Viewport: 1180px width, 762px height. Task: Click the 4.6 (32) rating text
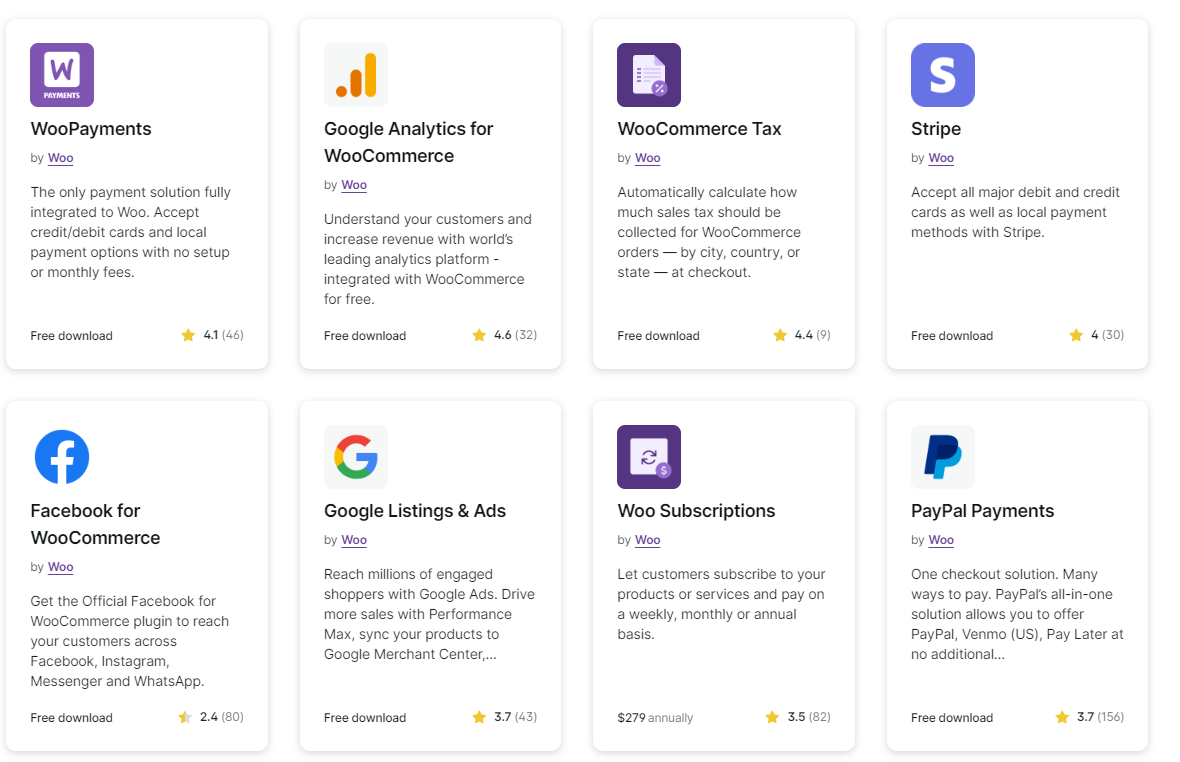[515, 335]
